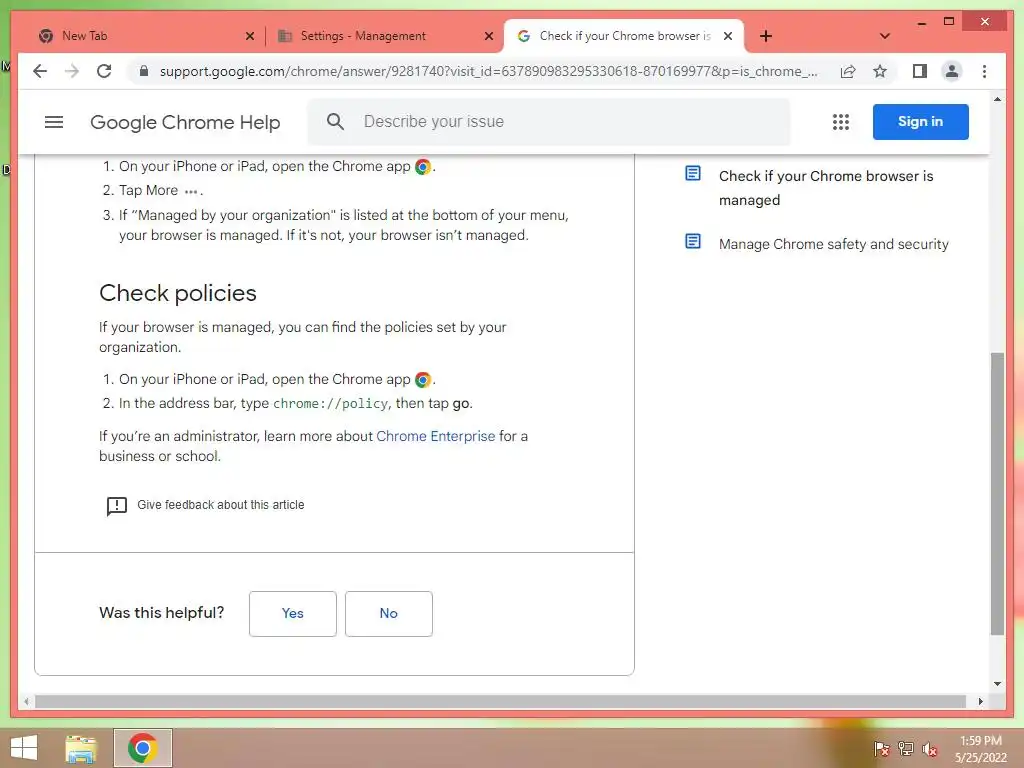Close the Check if your Chrome tab
This screenshot has height=768, width=1024.
(728, 36)
